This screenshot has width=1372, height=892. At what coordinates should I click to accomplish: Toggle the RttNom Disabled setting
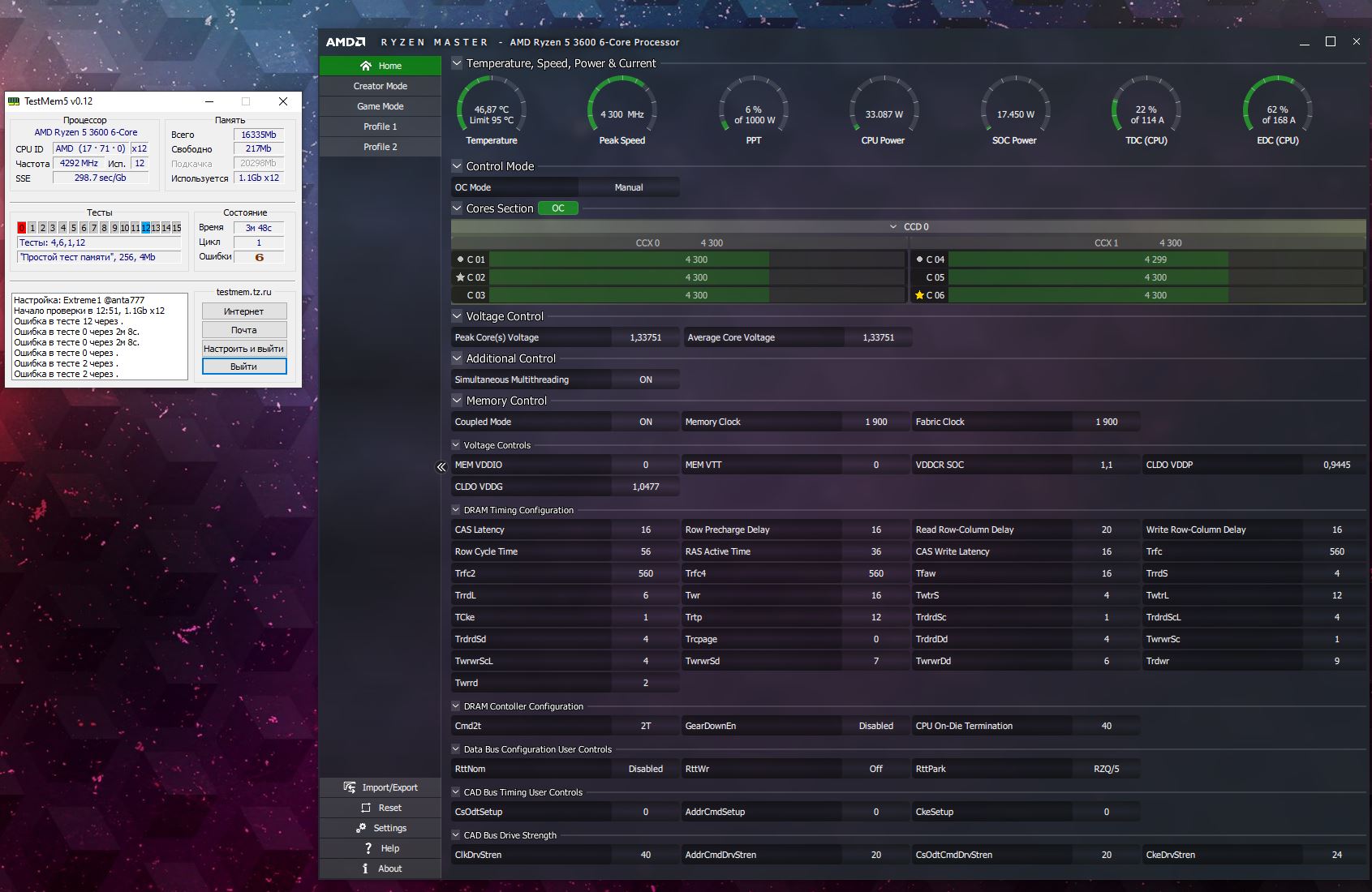click(646, 769)
